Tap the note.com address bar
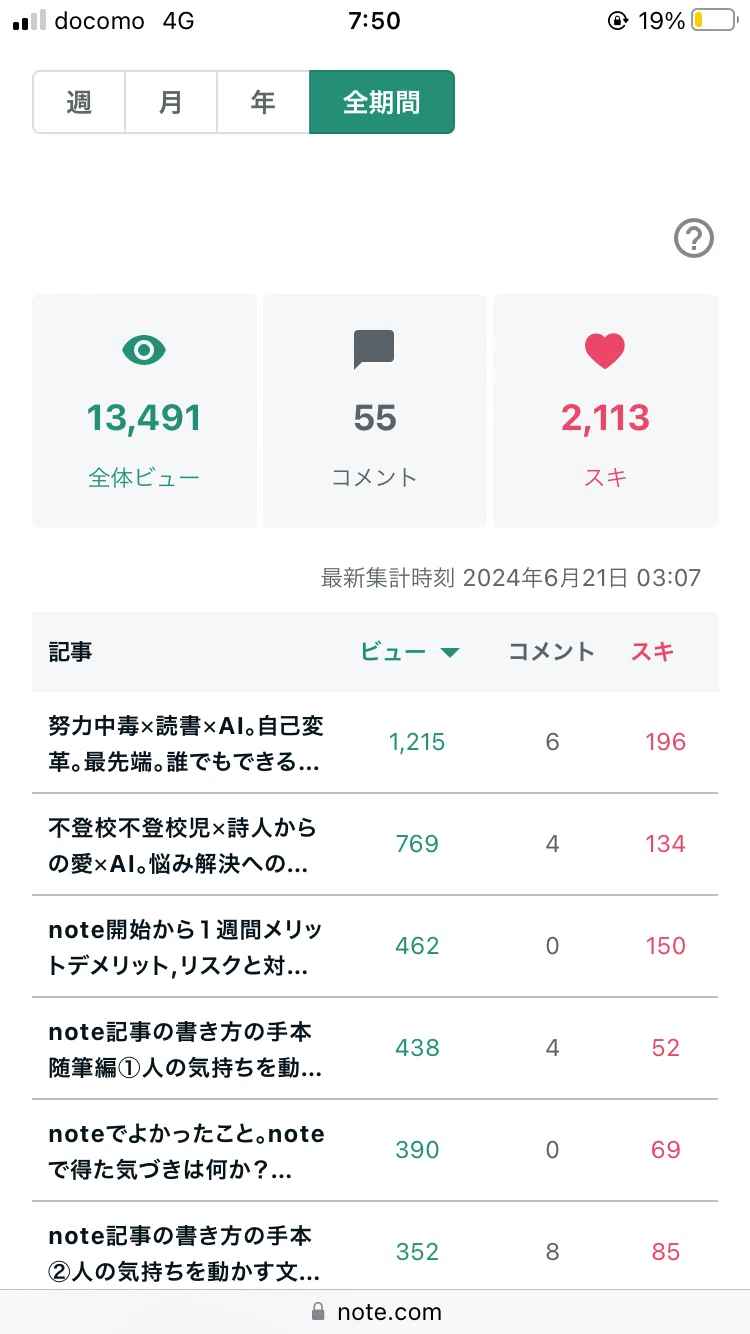Image resolution: width=750 pixels, height=1334 pixels. tap(375, 1311)
